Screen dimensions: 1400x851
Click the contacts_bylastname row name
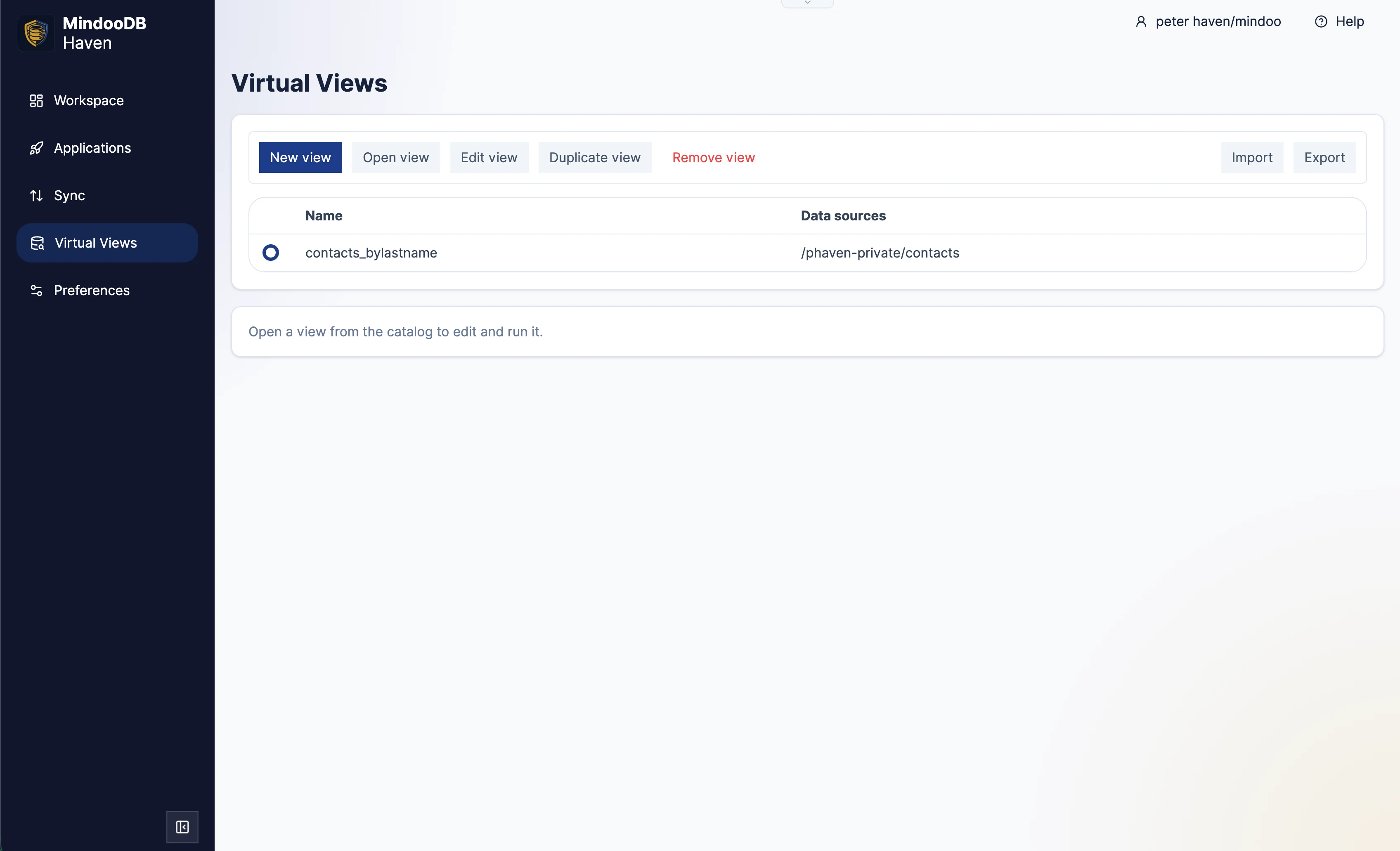pos(371,253)
